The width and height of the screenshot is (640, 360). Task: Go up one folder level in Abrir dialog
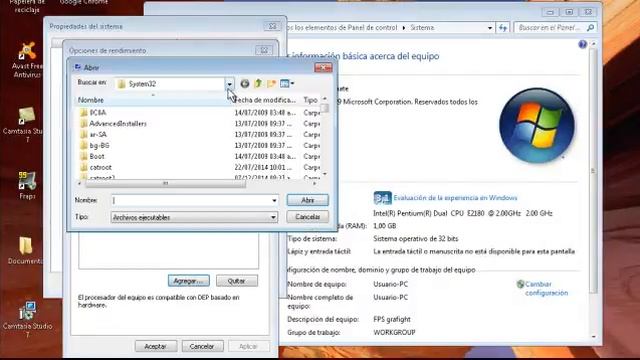coord(258,84)
